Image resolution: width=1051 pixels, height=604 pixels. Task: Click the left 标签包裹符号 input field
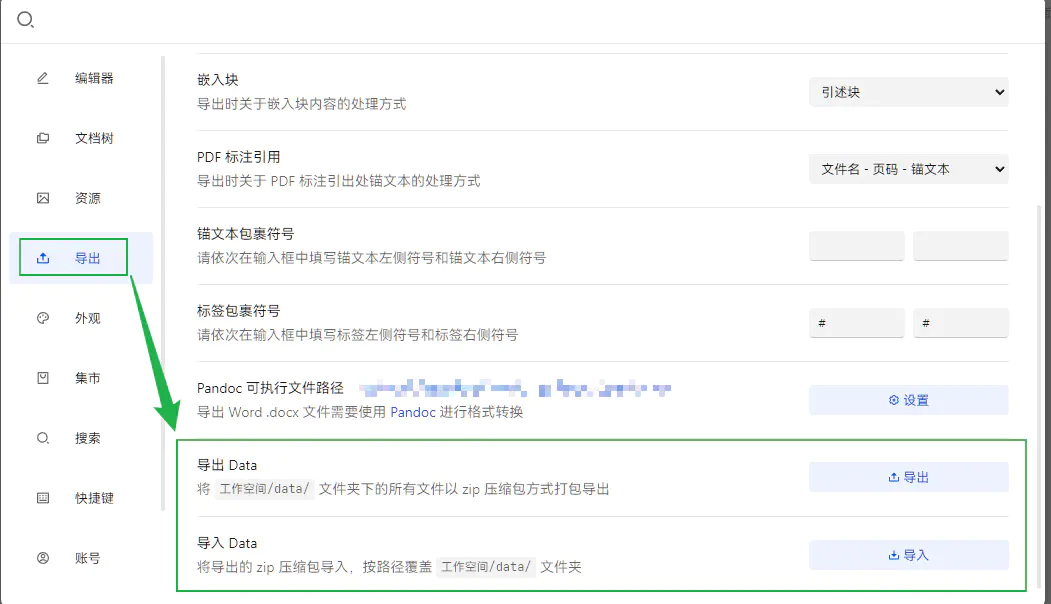[856, 323]
